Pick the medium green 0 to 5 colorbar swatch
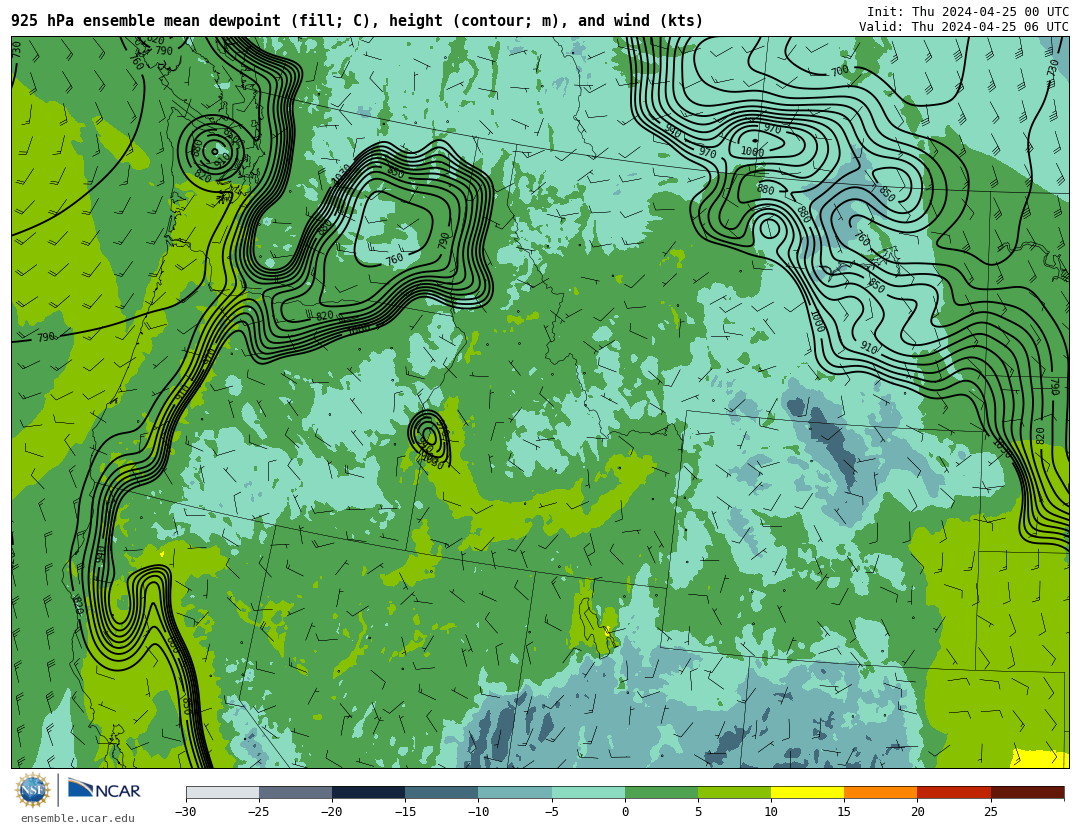Screen dimensions: 1080x831 (661, 792)
